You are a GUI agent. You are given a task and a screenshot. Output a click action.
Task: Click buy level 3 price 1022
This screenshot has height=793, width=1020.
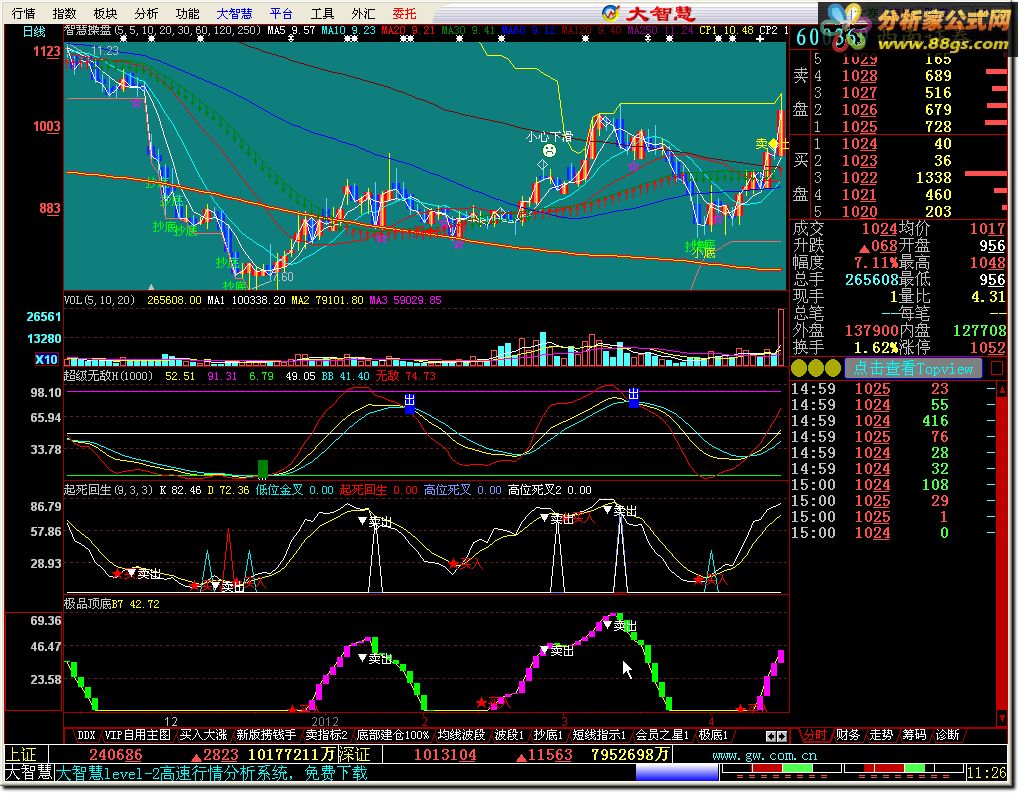click(859, 178)
